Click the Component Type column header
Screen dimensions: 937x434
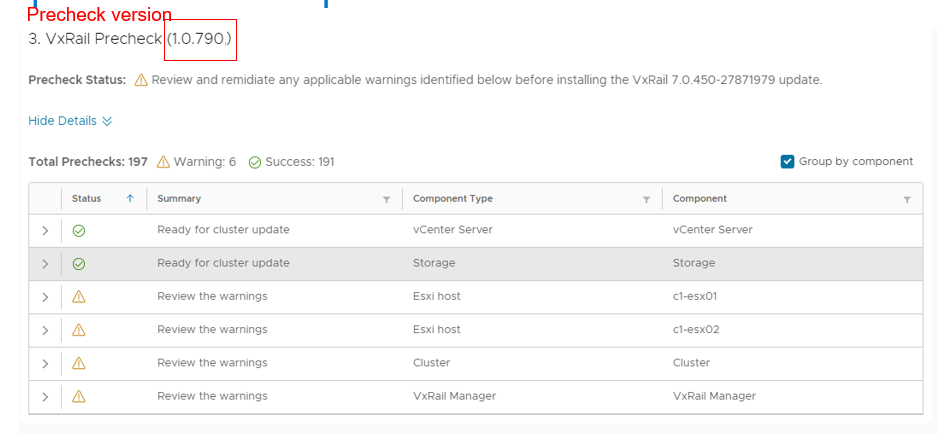point(453,199)
